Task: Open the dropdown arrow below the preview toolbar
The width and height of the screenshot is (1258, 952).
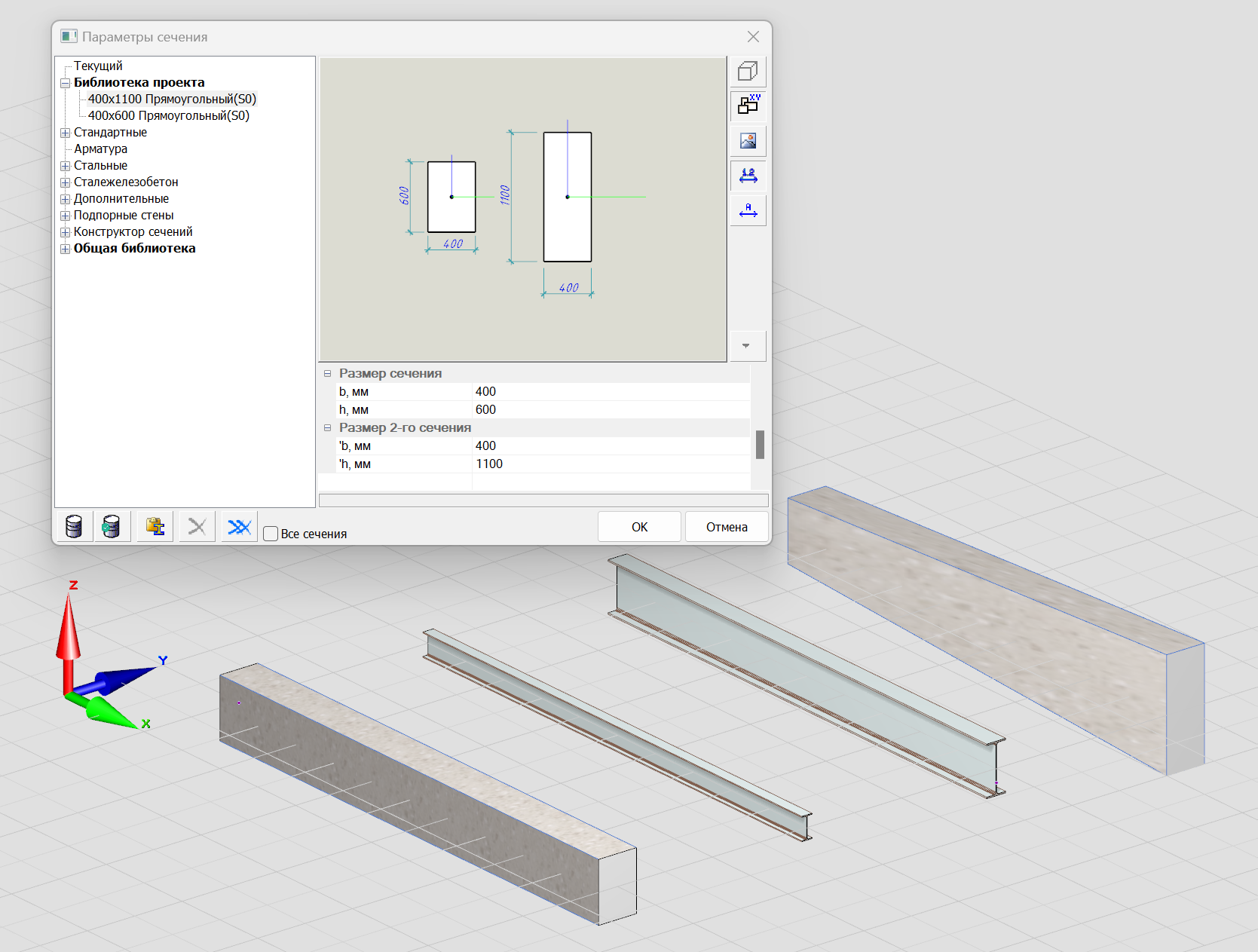Action: 746,346
